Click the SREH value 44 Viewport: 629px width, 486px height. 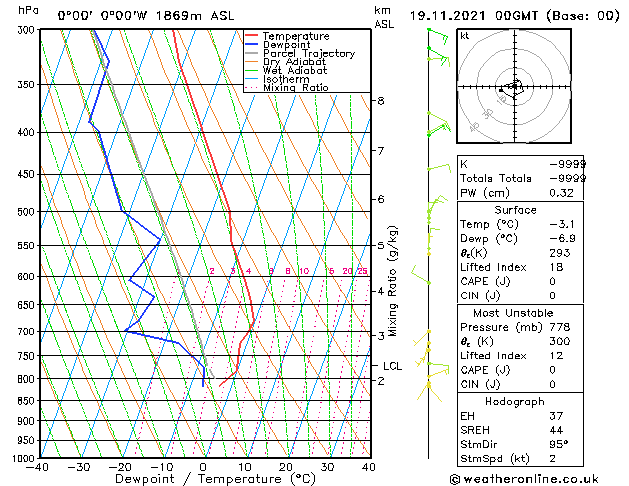click(556, 430)
